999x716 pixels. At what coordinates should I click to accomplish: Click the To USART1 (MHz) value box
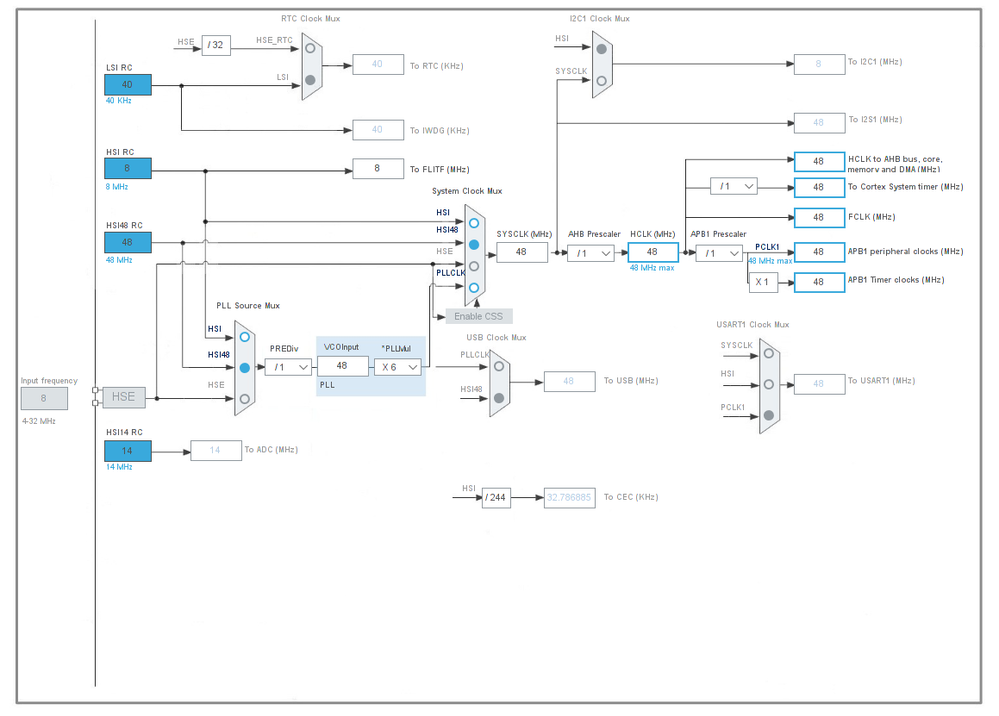[819, 384]
